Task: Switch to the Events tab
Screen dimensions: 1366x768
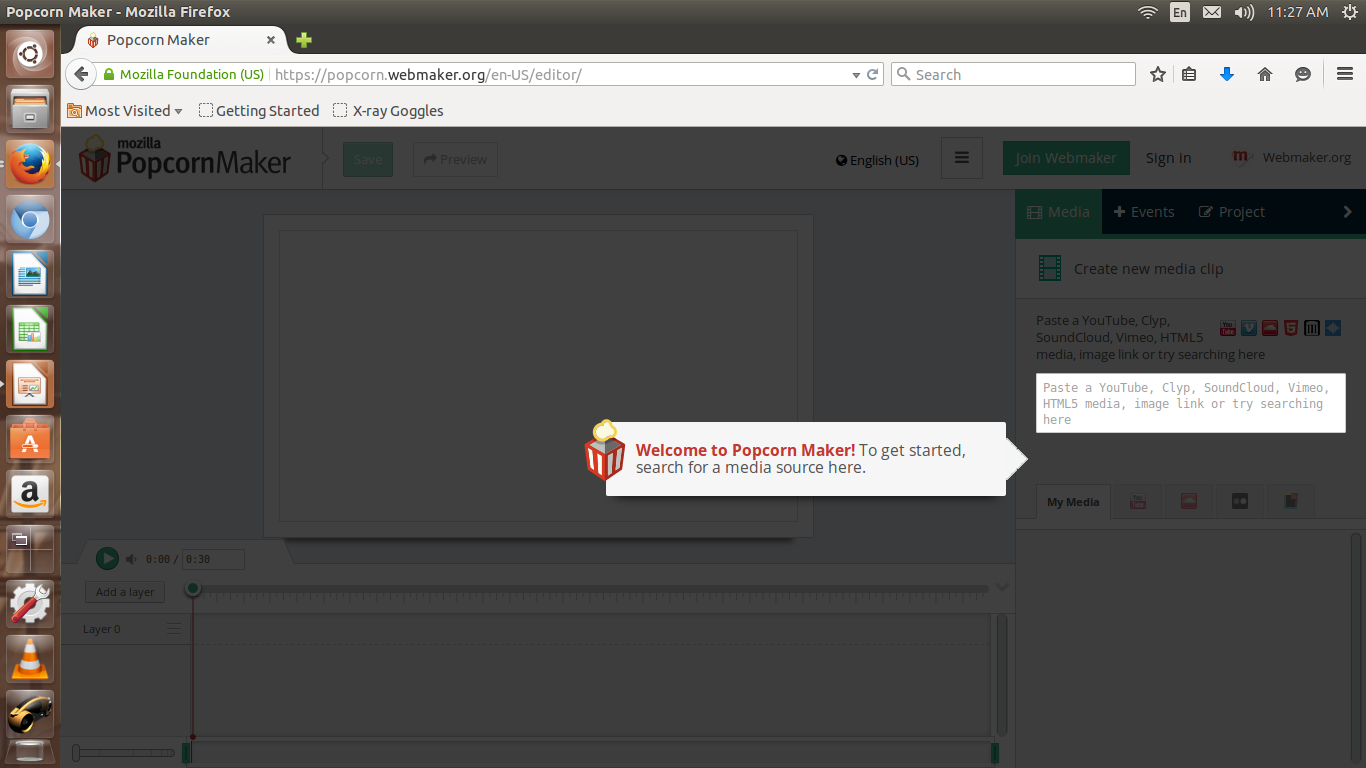Action: 1144,212
